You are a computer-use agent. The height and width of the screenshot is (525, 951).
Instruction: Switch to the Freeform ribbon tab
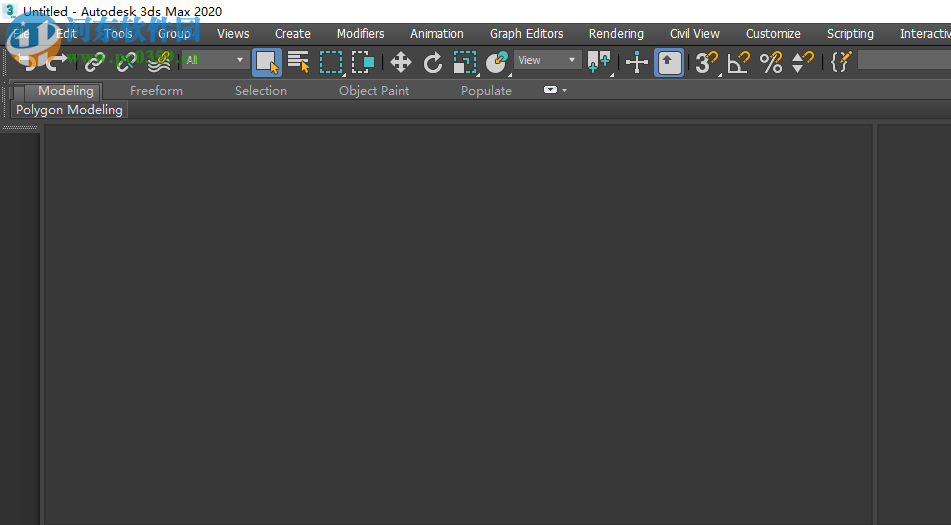point(156,91)
